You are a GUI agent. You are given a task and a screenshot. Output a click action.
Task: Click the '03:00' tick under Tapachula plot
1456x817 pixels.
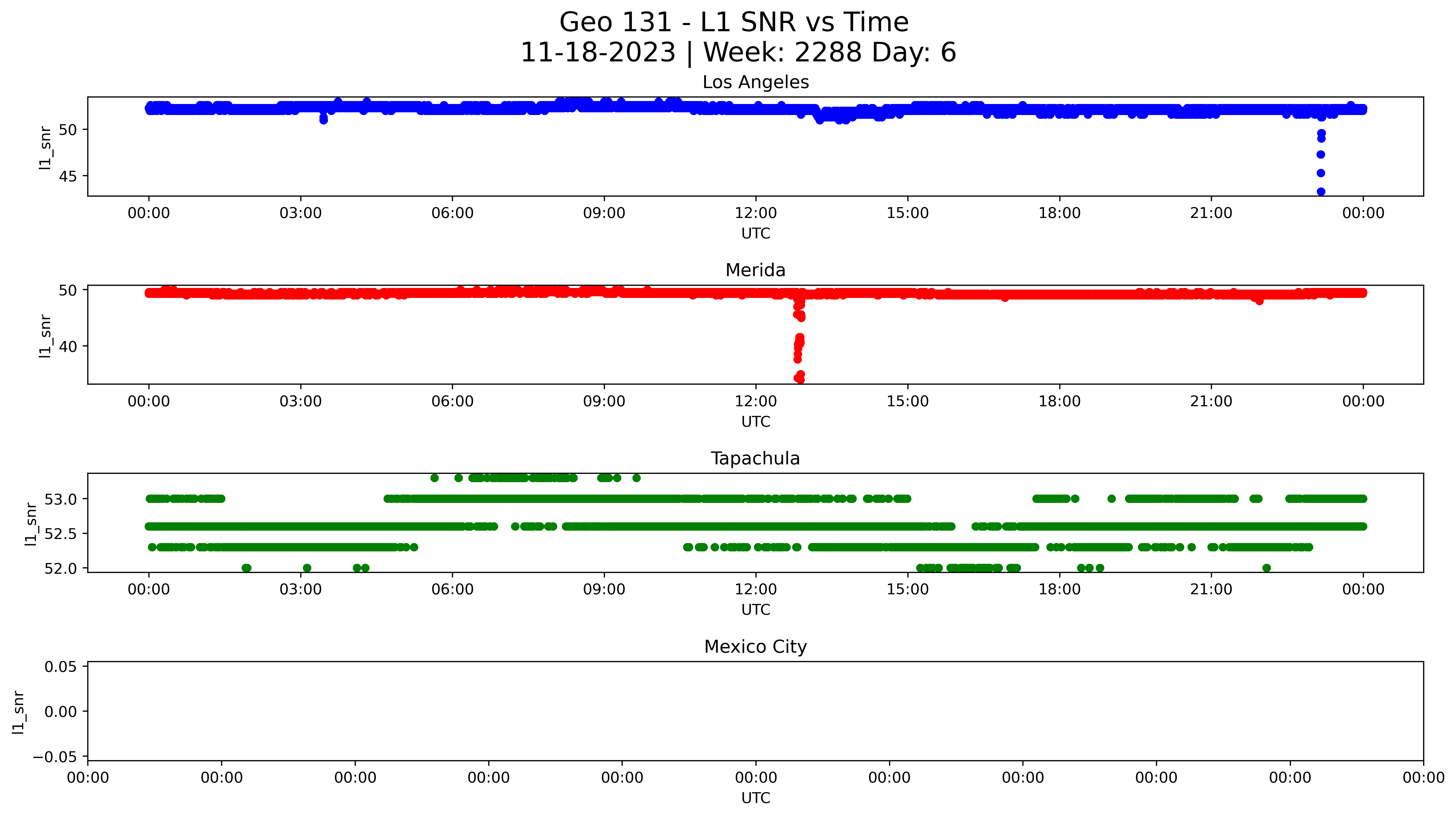pos(301,590)
